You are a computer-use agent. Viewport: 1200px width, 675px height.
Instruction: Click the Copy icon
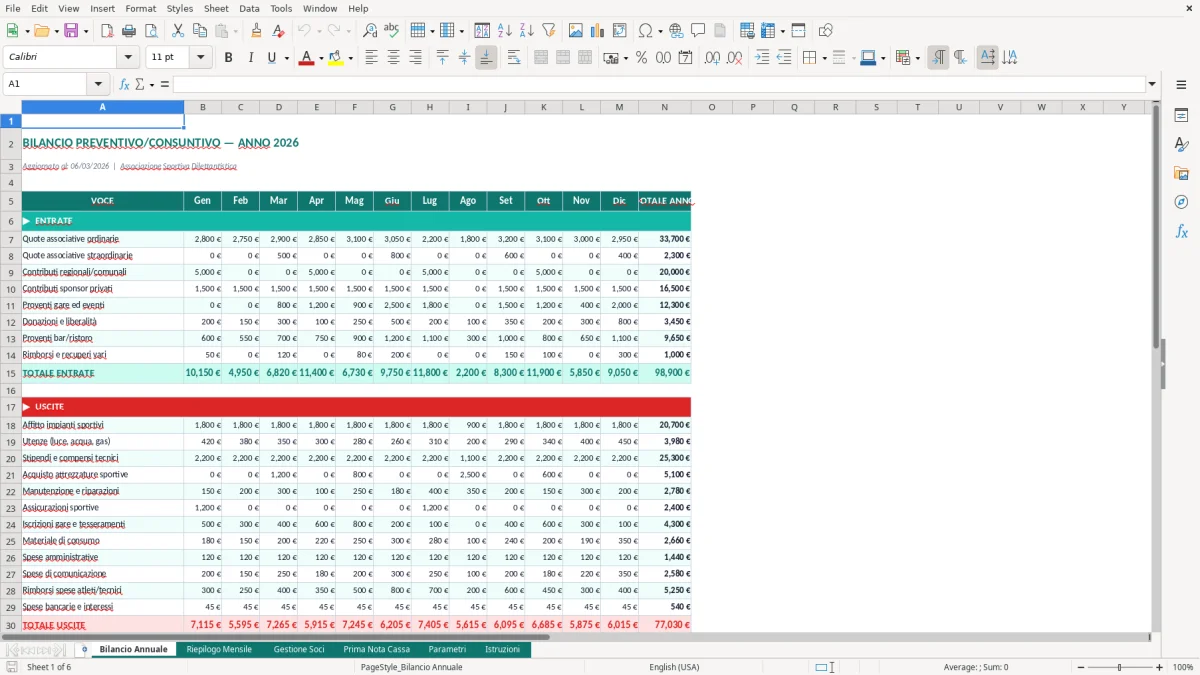click(x=199, y=31)
